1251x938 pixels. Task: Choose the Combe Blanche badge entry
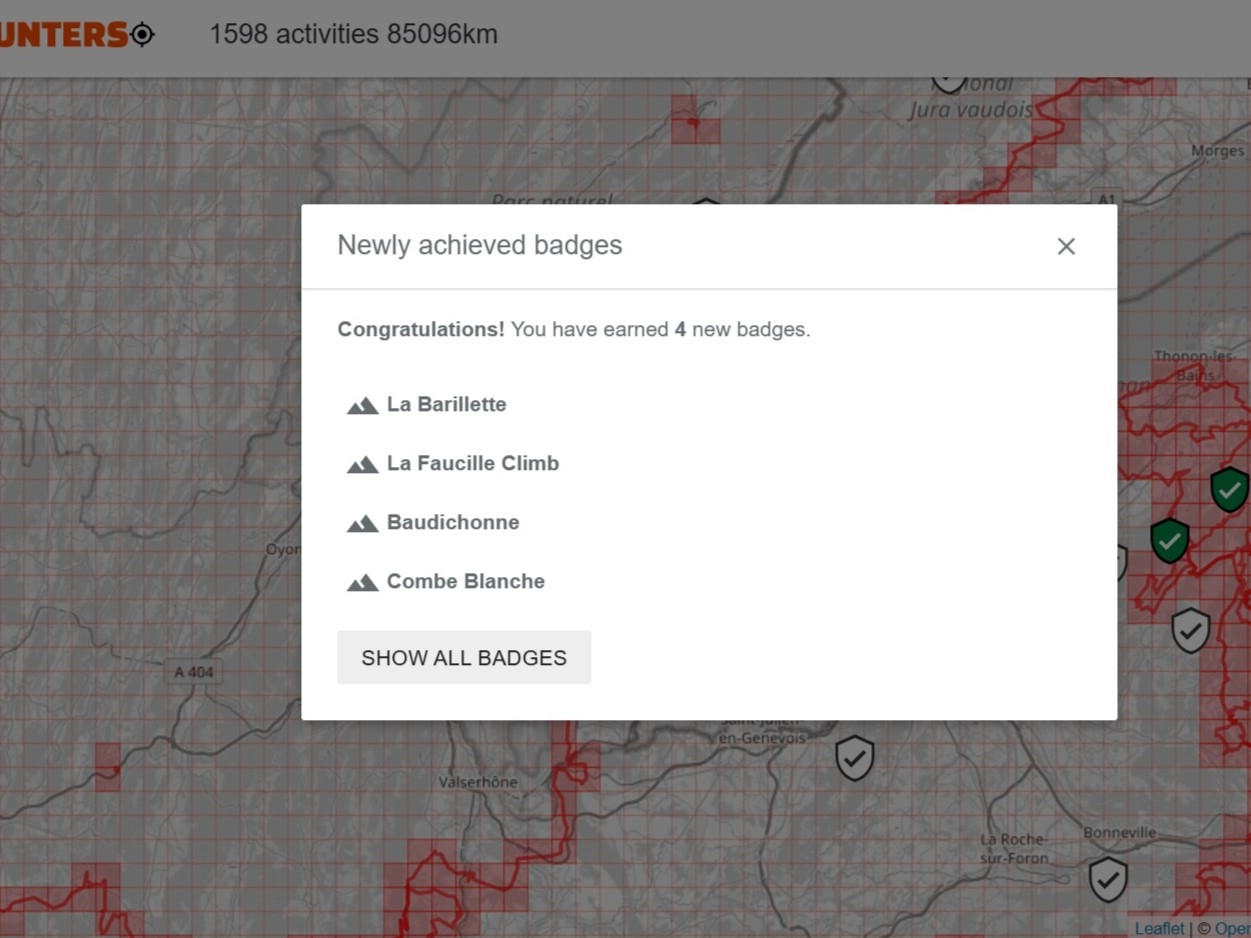point(465,581)
